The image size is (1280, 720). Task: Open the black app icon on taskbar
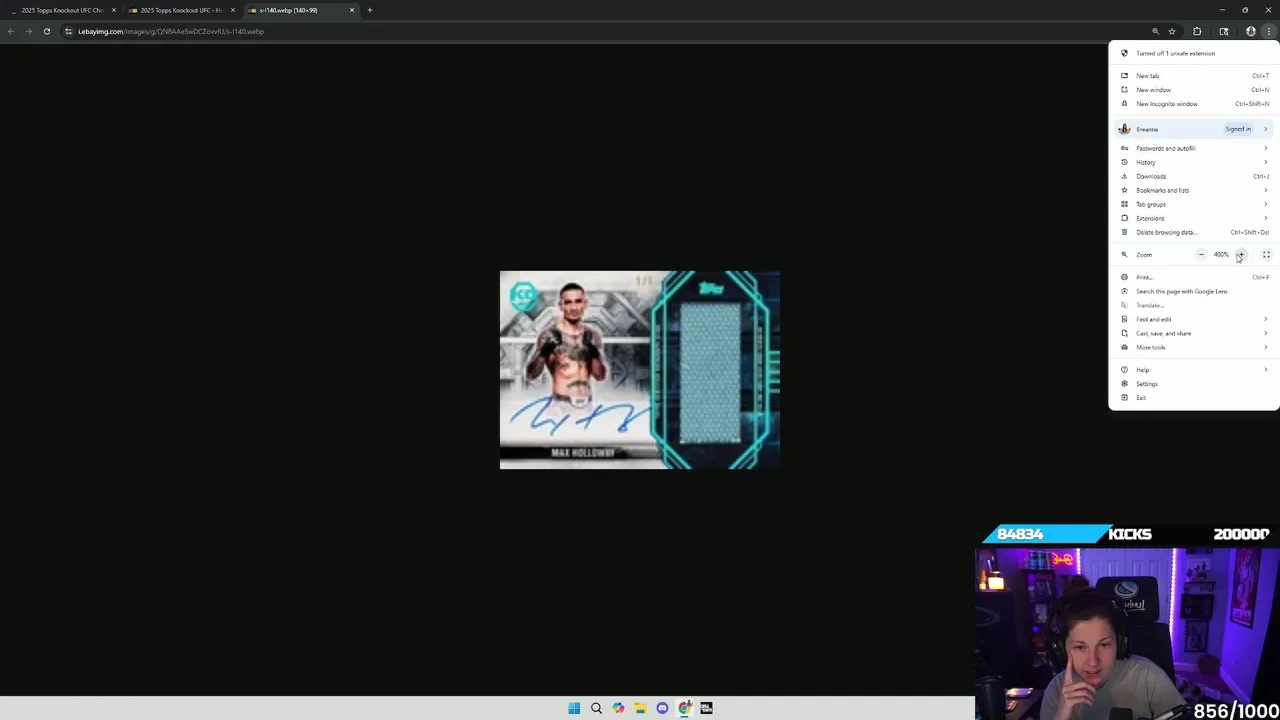pyautogui.click(x=706, y=708)
